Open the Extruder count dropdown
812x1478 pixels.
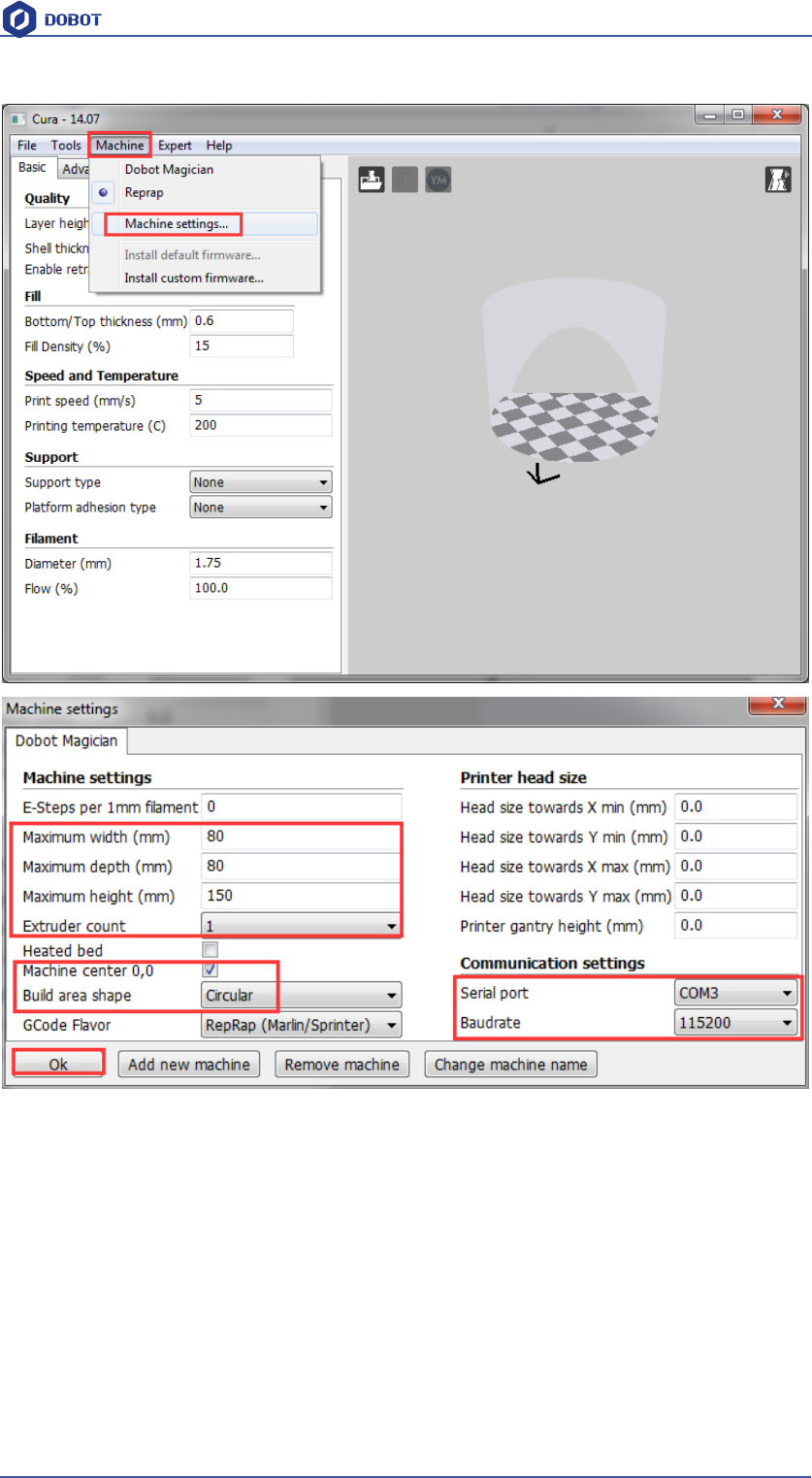tap(301, 926)
